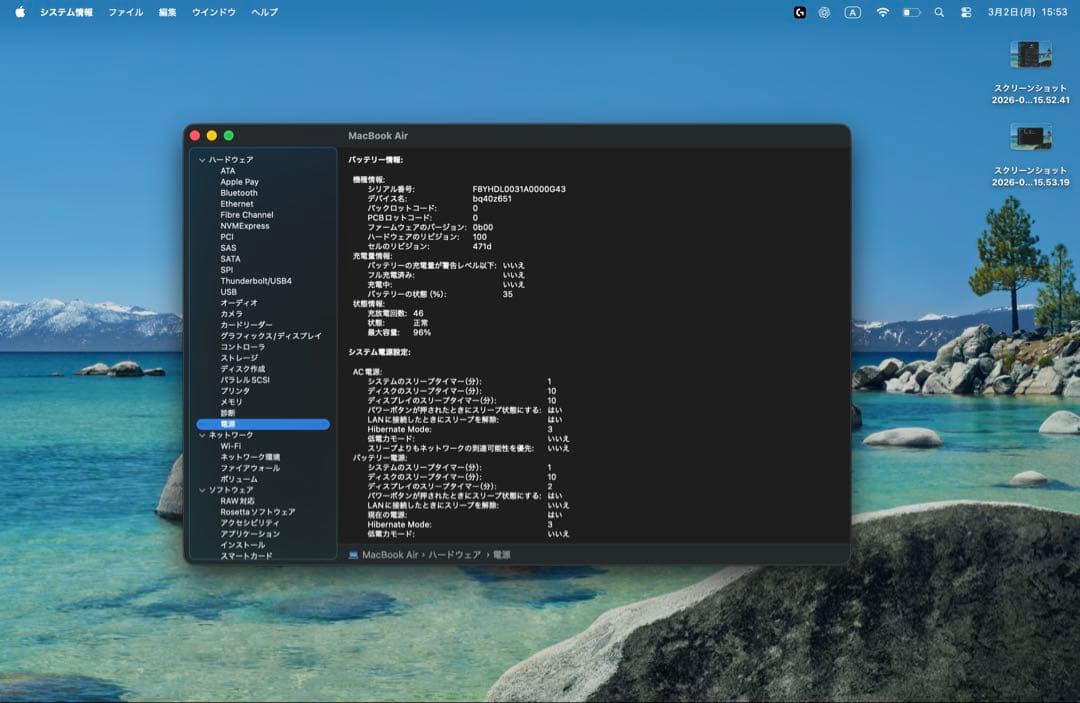
Task: Open the input source A indicator
Action: (853, 12)
